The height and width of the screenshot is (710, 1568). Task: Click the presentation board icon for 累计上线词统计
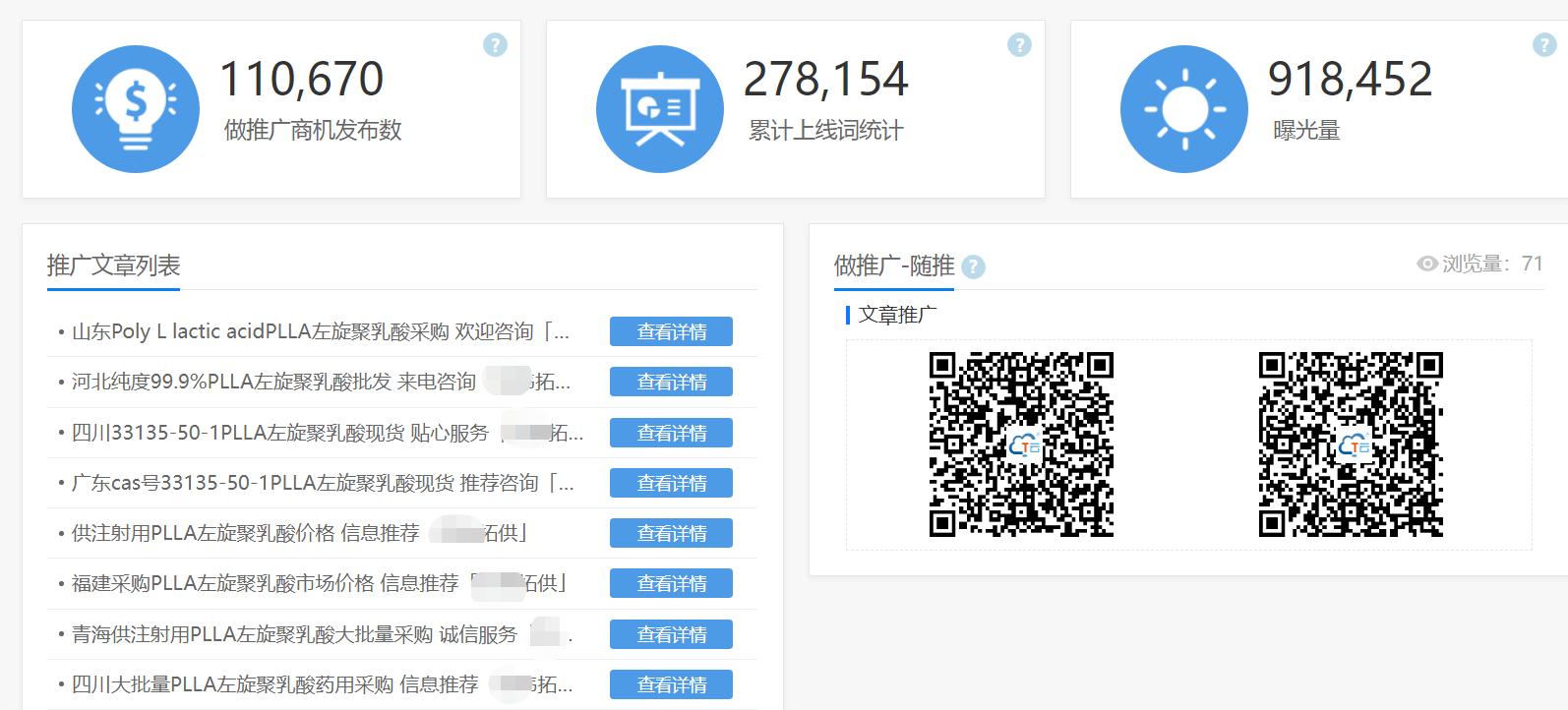pyautogui.click(x=660, y=109)
